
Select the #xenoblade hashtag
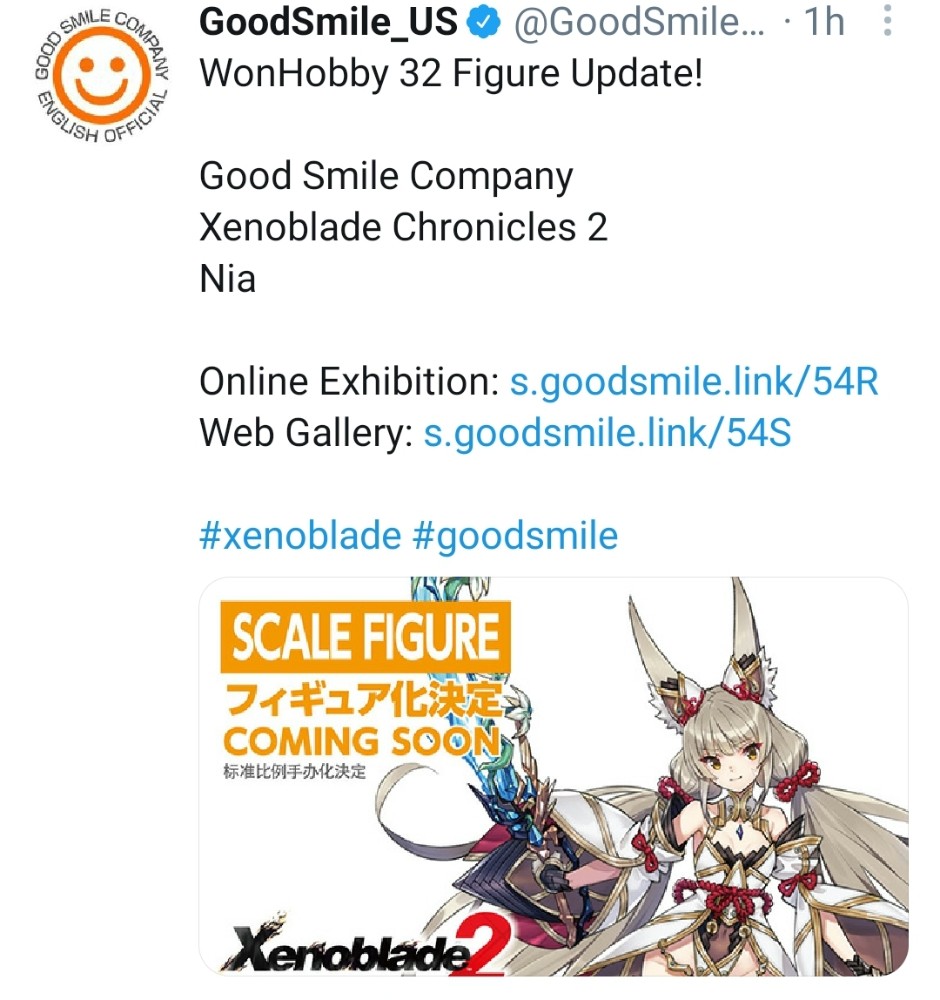300,535
